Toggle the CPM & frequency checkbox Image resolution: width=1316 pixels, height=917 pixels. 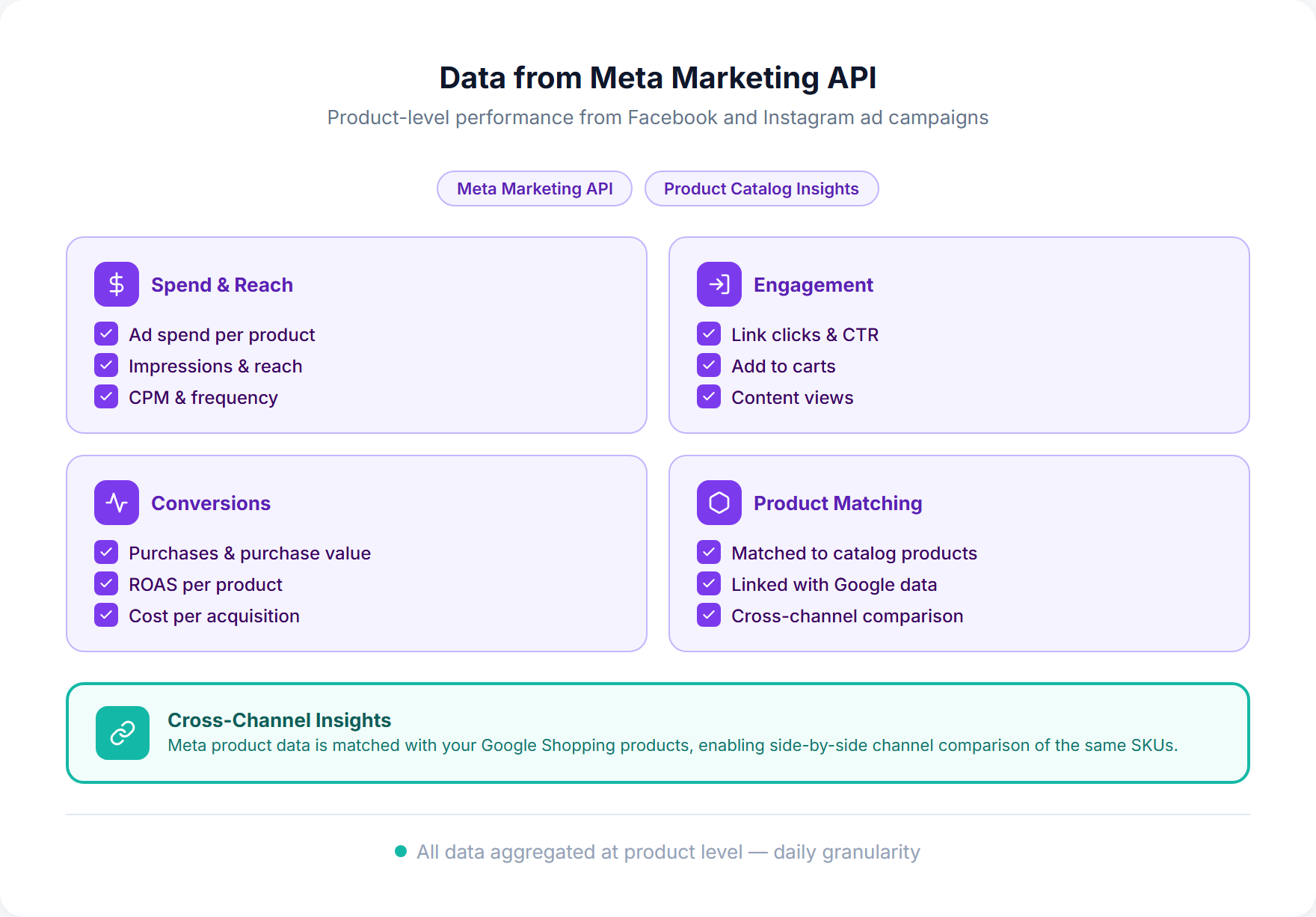pyautogui.click(x=106, y=396)
